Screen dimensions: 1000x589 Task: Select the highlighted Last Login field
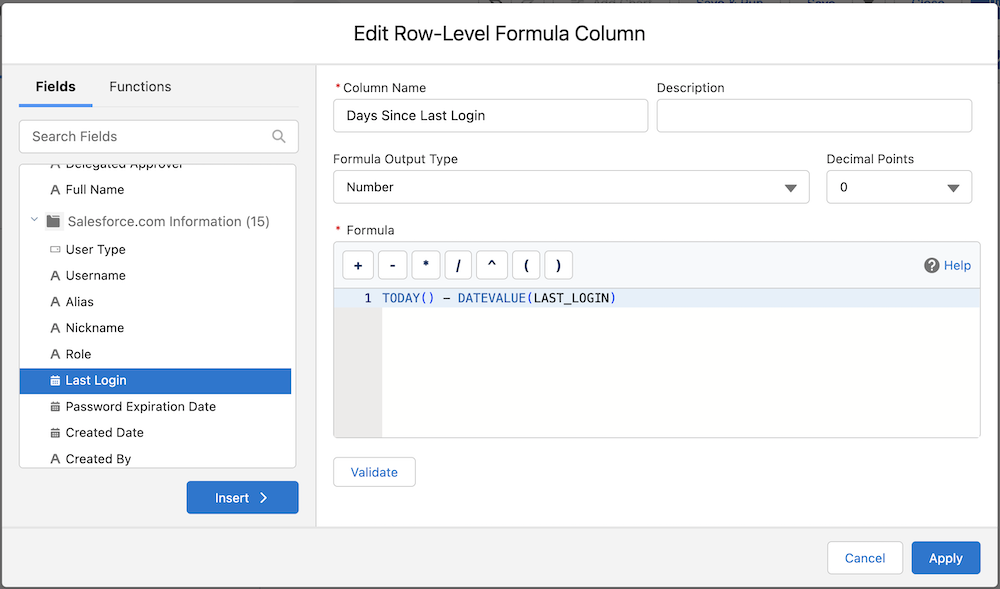point(156,381)
